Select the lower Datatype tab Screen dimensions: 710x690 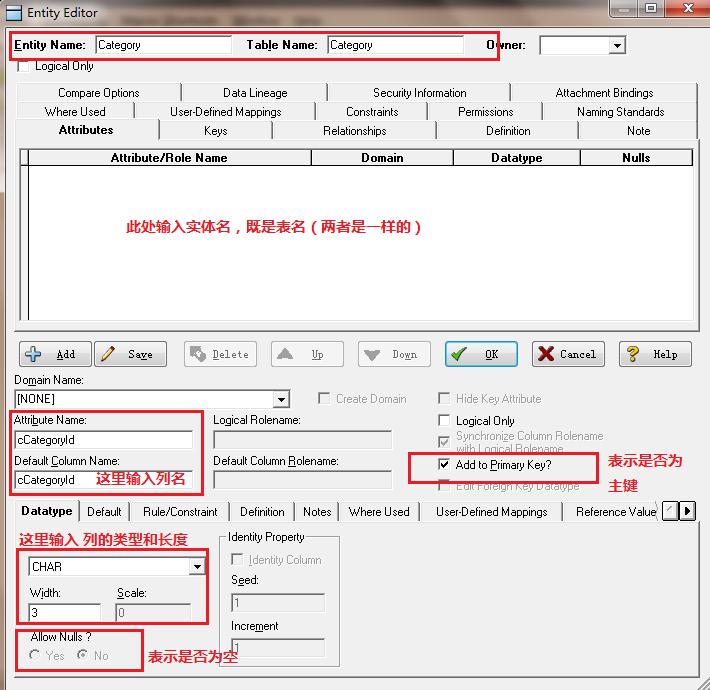(47, 511)
